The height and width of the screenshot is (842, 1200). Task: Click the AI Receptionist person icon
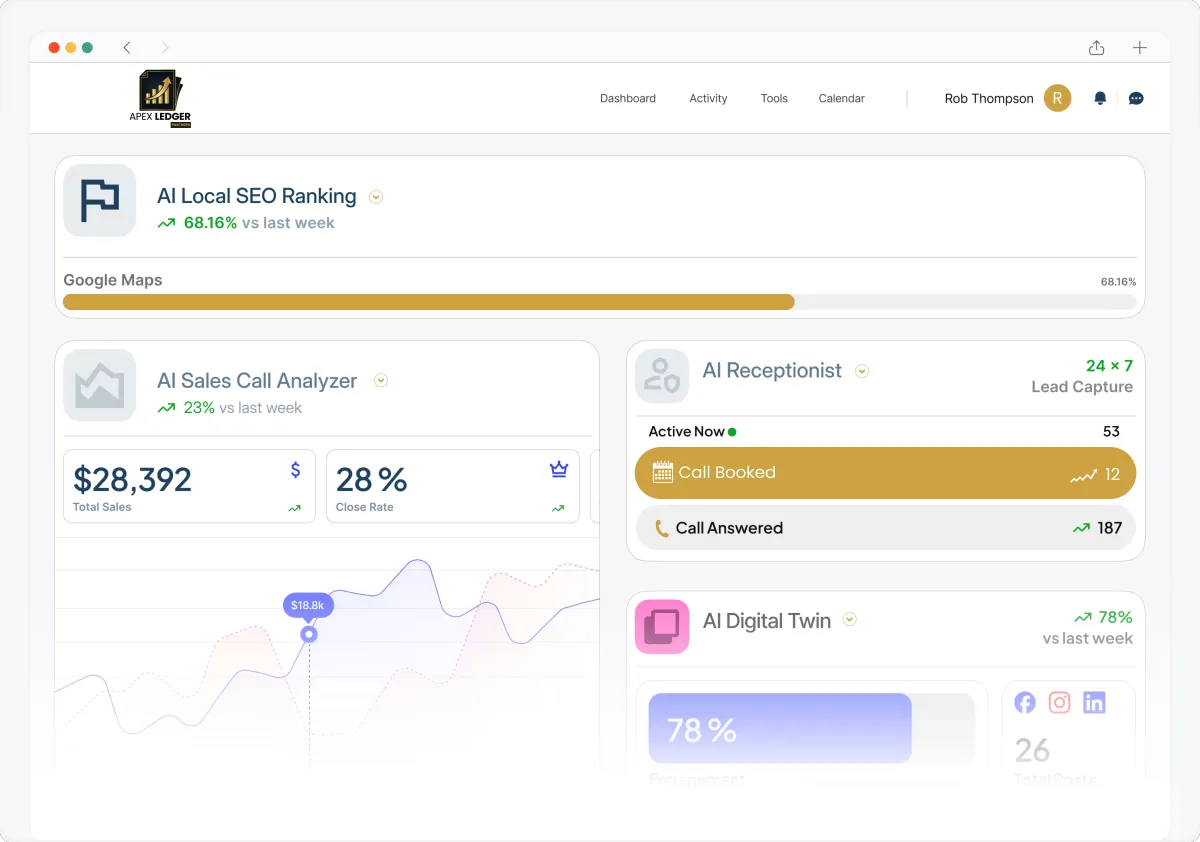(662, 376)
